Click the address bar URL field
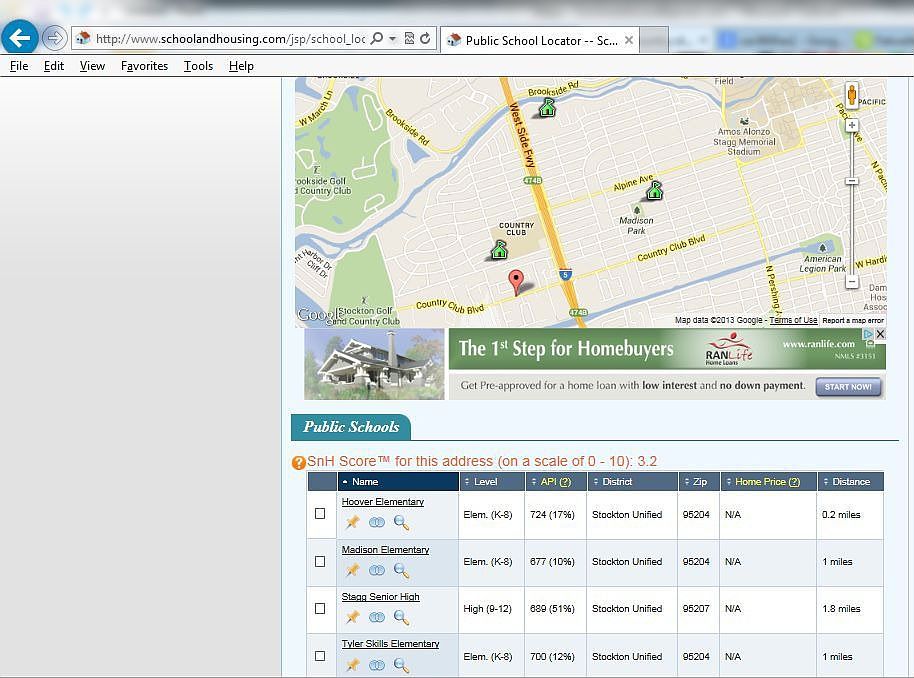914x678 pixels. 230,38
